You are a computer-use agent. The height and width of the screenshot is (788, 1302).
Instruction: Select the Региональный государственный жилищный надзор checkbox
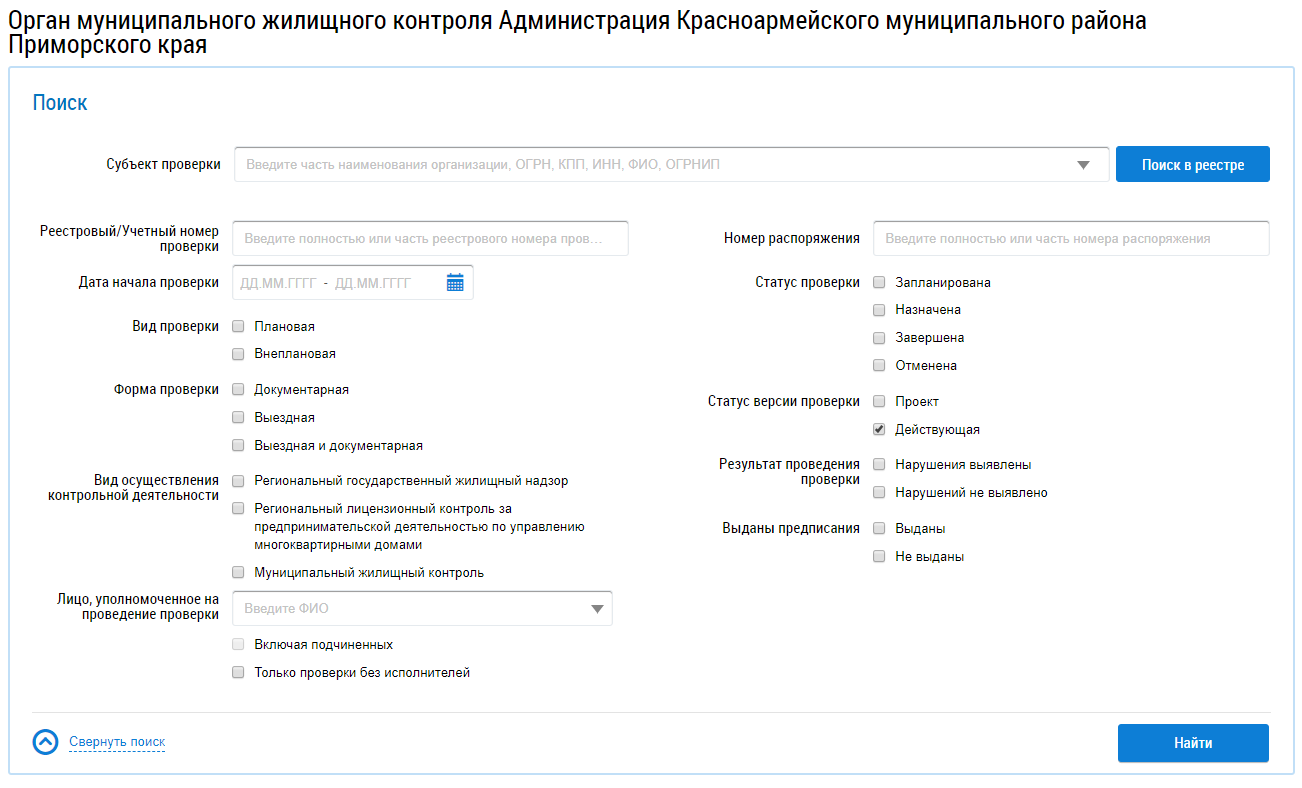tap(238, 481)
